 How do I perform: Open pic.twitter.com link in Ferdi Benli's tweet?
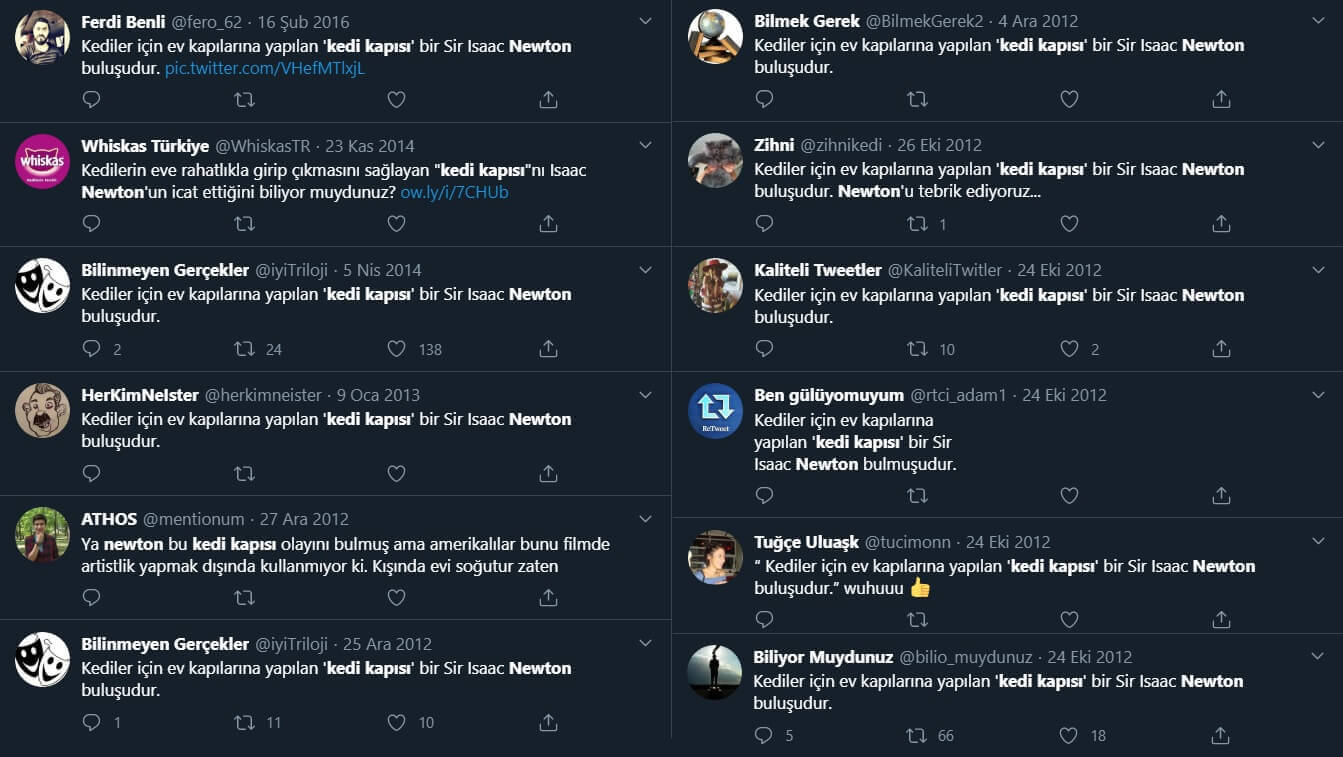click(x=265, y=68)
